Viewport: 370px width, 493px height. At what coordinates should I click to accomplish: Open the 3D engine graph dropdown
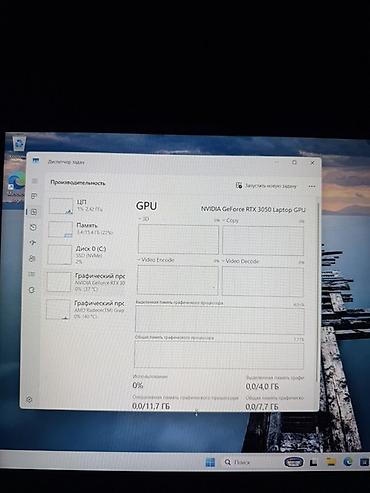143,219
